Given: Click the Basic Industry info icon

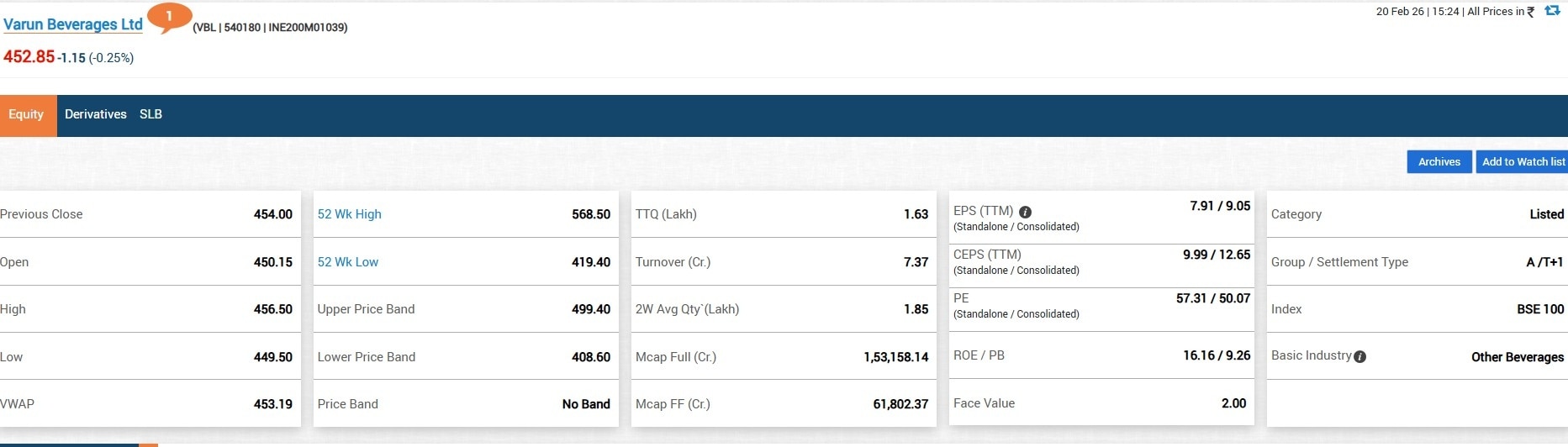Looking at the screenshot, I should point(1360,356).
